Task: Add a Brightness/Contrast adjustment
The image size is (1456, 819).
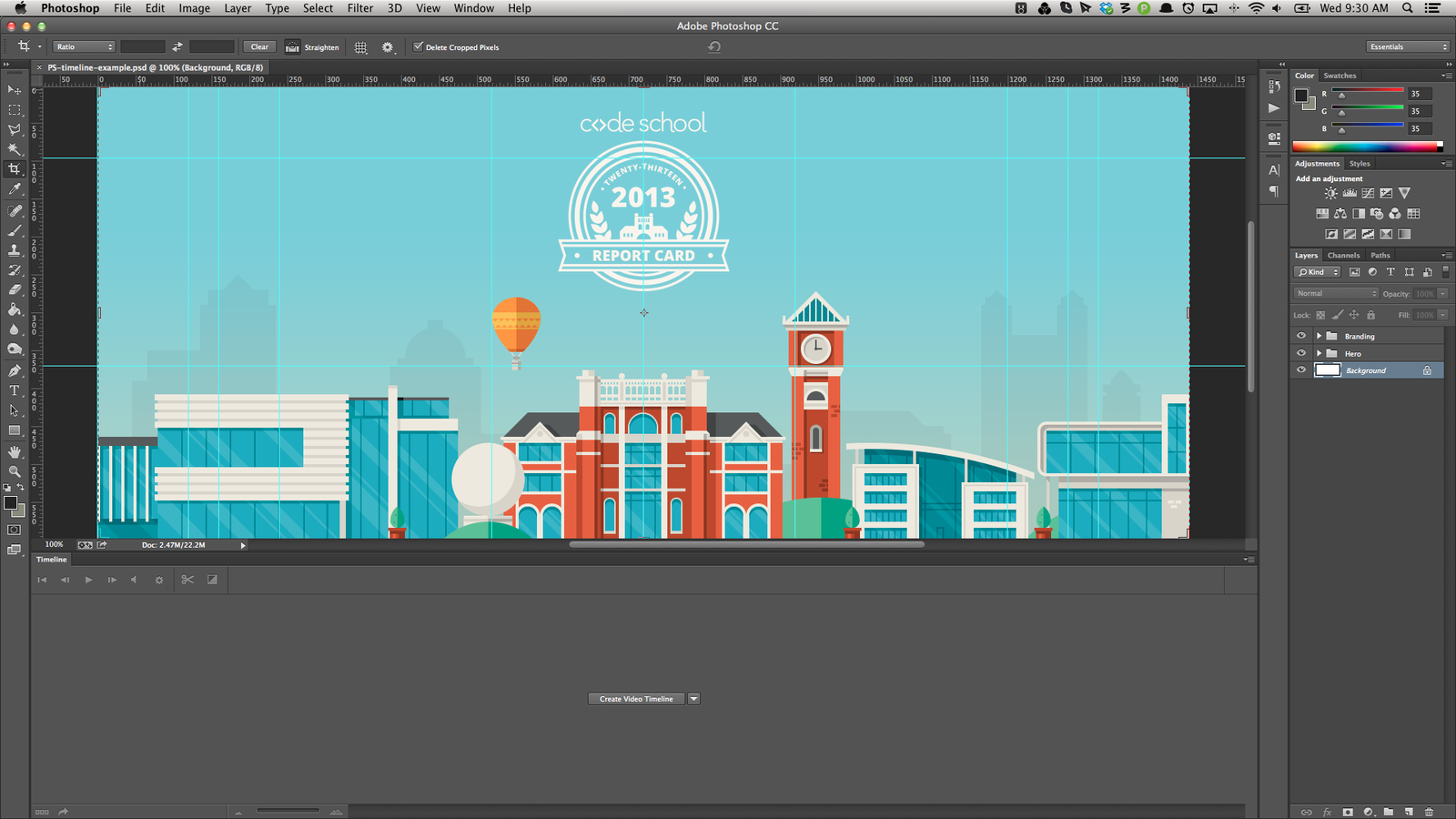Action: coord(1331,193)
